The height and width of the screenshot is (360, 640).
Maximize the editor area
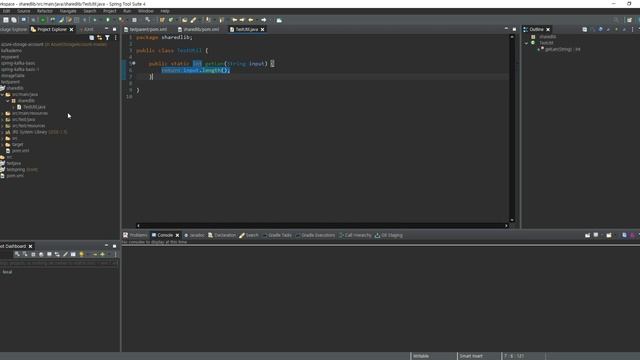click(x=514, y=29)
